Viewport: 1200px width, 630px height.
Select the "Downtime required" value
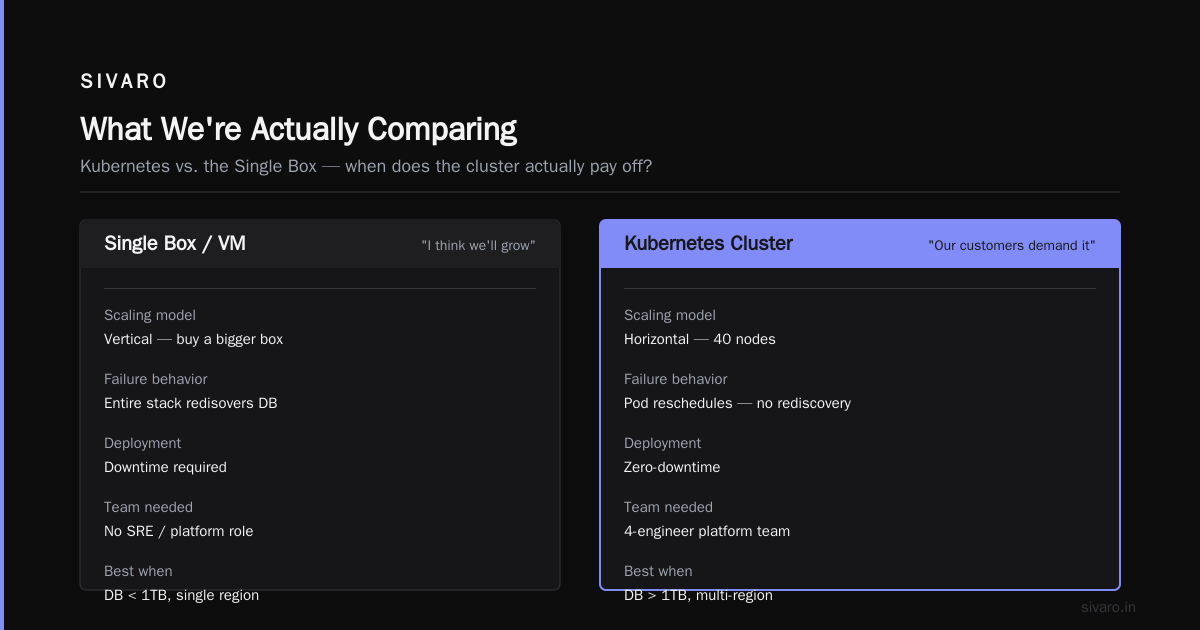[165, 467]
